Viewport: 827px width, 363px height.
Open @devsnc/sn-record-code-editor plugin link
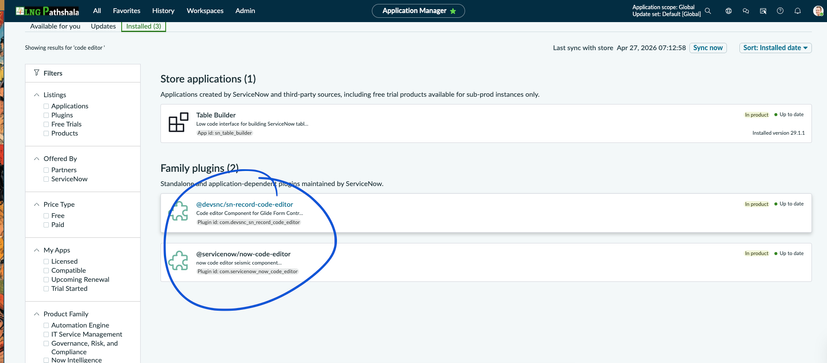(x=244, y=204)
